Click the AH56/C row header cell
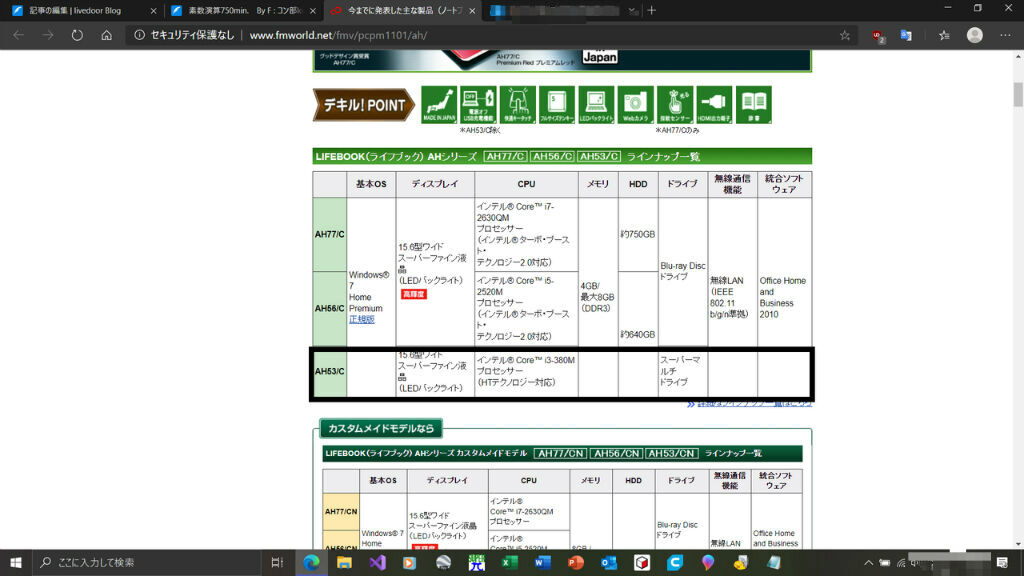The width and height of the screenshot is (1024, 576). click(329, 308)
